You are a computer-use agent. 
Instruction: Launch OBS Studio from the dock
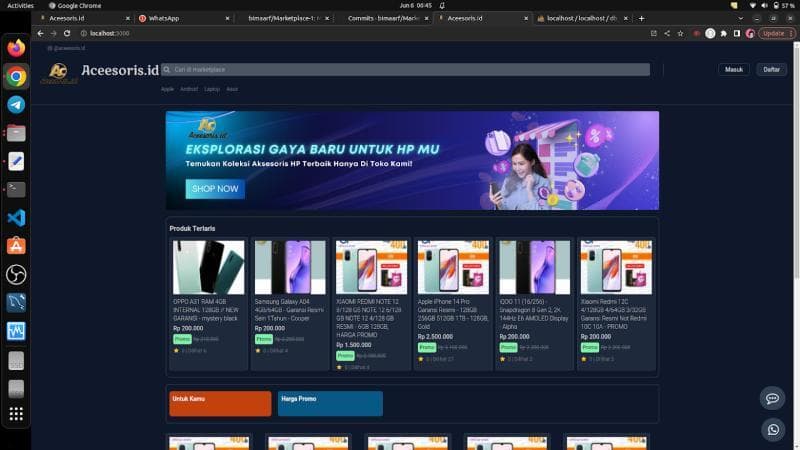[x=16, y=274]
